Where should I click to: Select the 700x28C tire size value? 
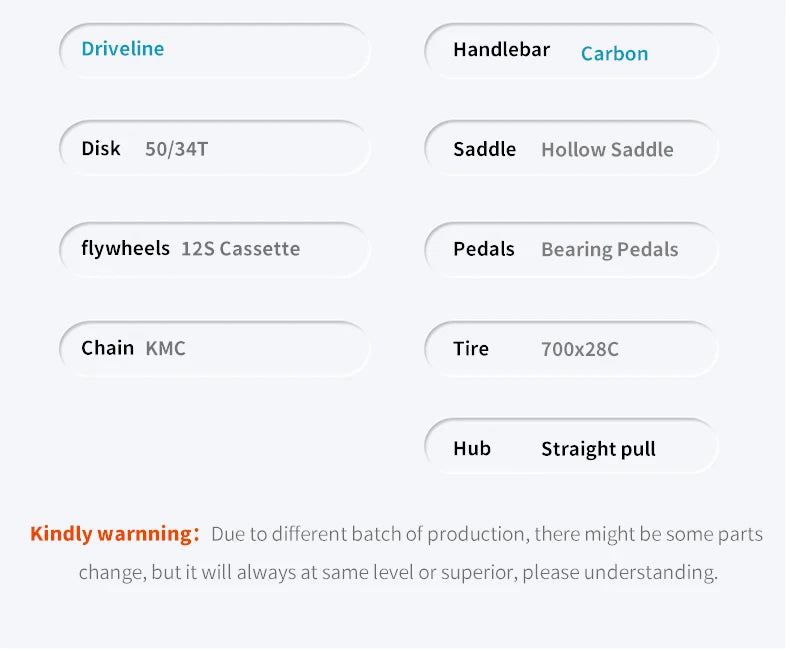point(579,350)
